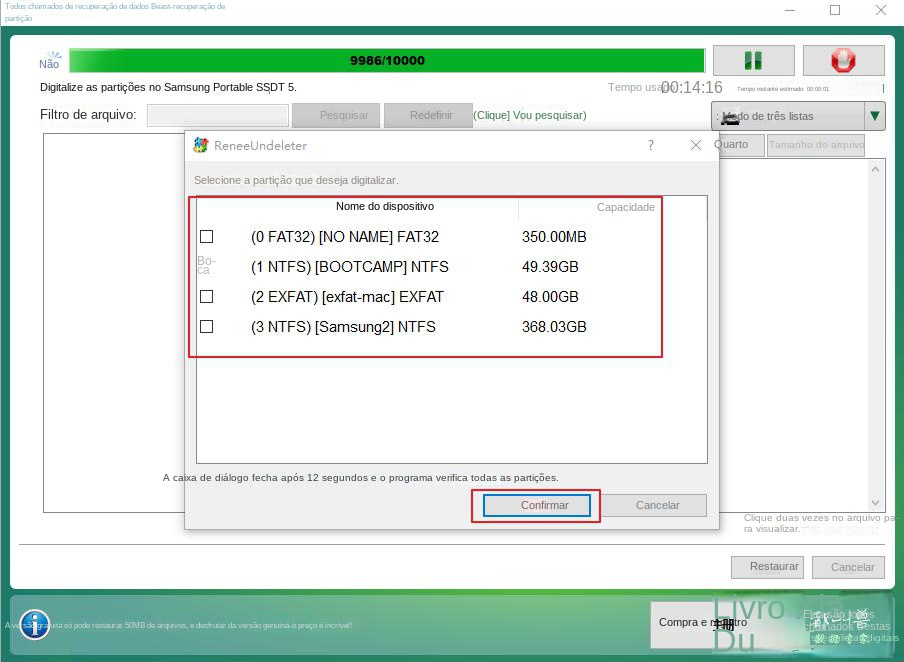Click the 368.03GB capacity value

coord(554,326)
